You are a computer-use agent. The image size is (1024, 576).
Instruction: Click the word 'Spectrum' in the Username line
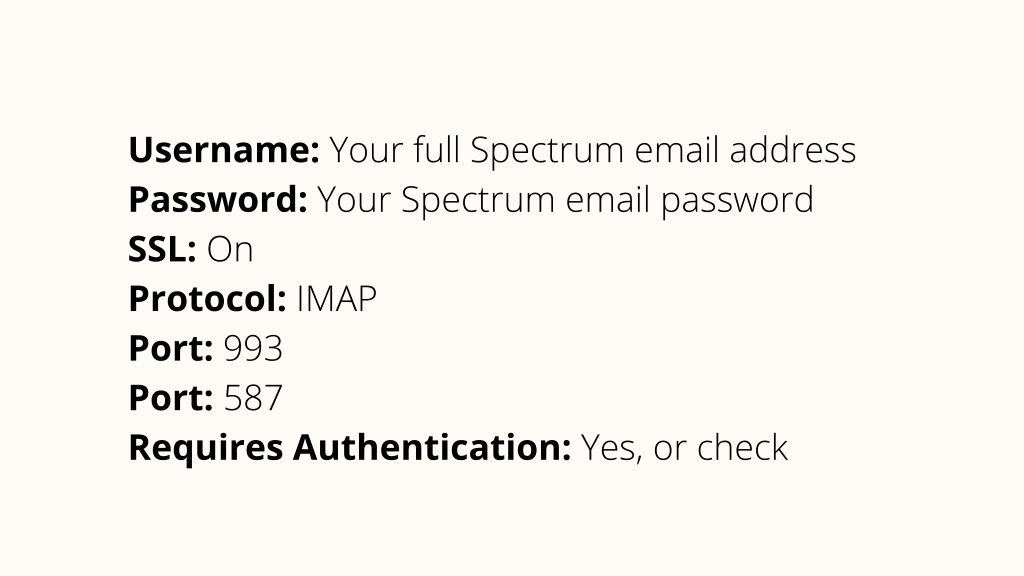click(x=547, y=152)
